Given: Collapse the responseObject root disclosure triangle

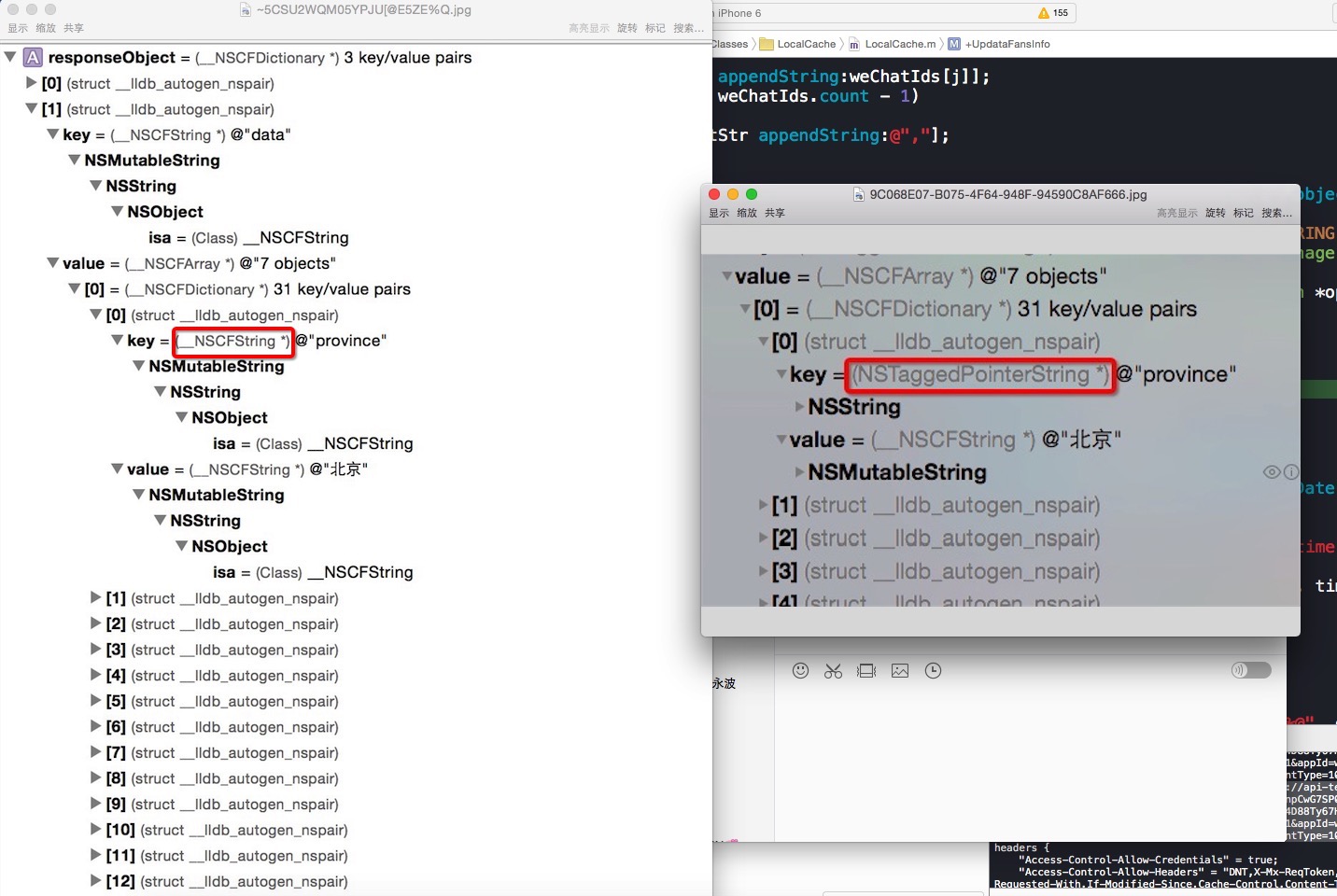Looking at the screenshot, I should [x=10, y=57].
